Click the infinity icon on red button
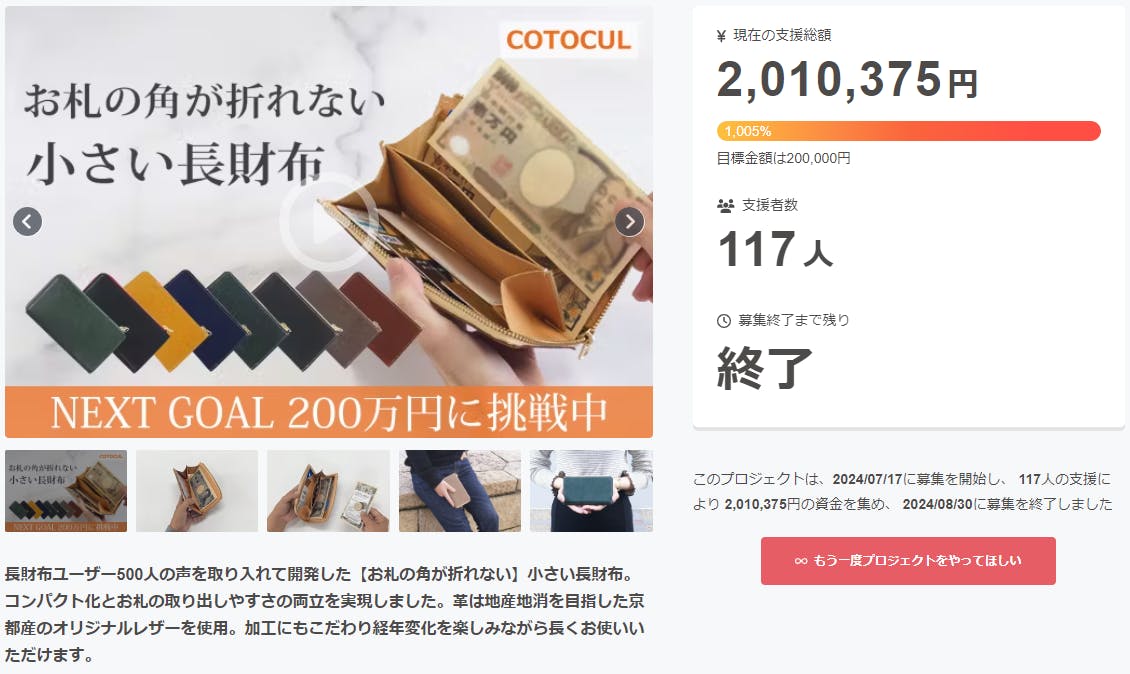 801,561
